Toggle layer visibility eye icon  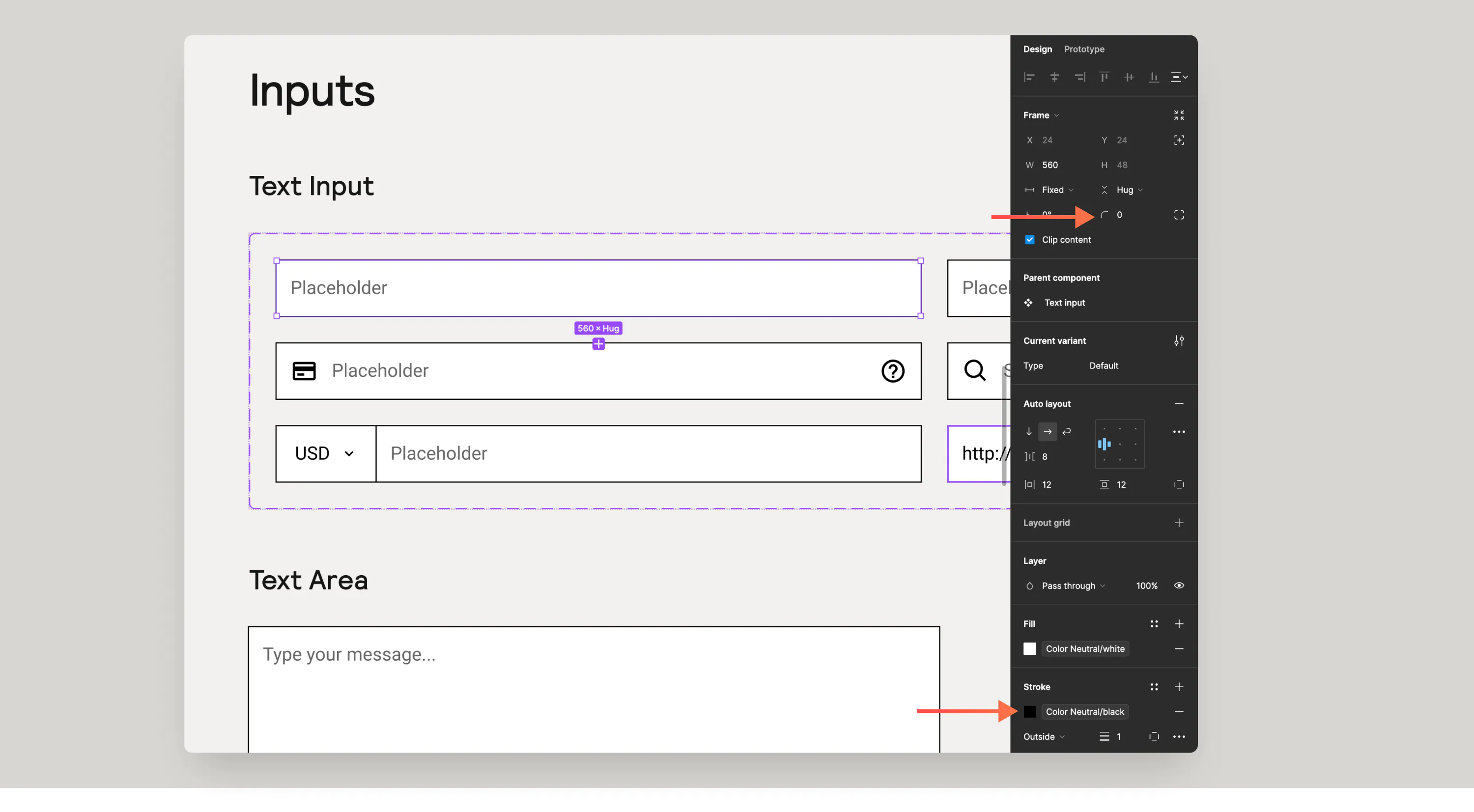(1179, 586)
